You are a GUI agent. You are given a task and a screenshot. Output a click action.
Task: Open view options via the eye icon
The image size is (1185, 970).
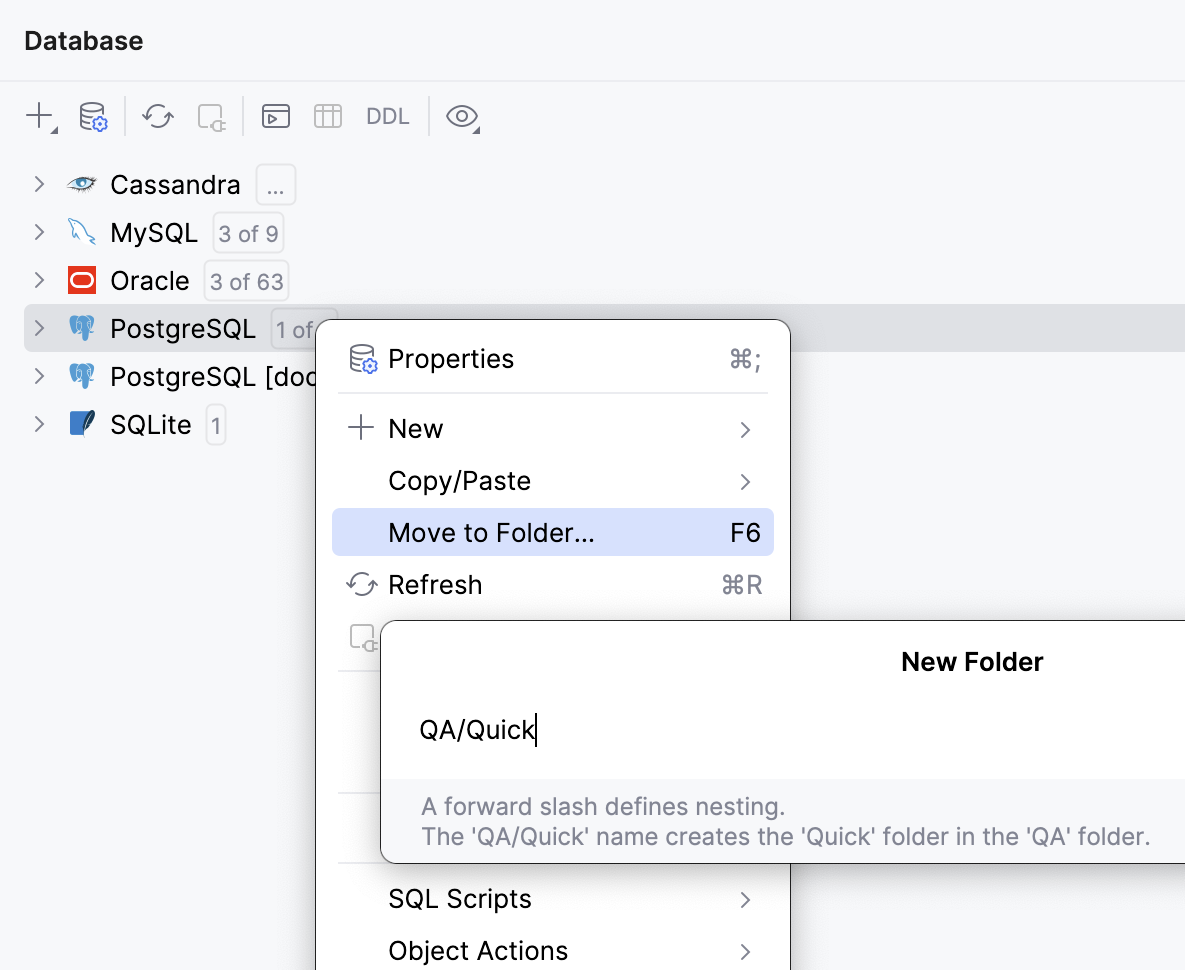point(461,116)
